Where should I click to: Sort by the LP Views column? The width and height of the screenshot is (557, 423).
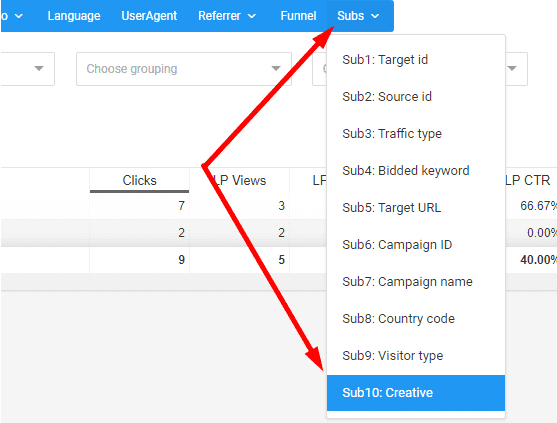(240, 180)
